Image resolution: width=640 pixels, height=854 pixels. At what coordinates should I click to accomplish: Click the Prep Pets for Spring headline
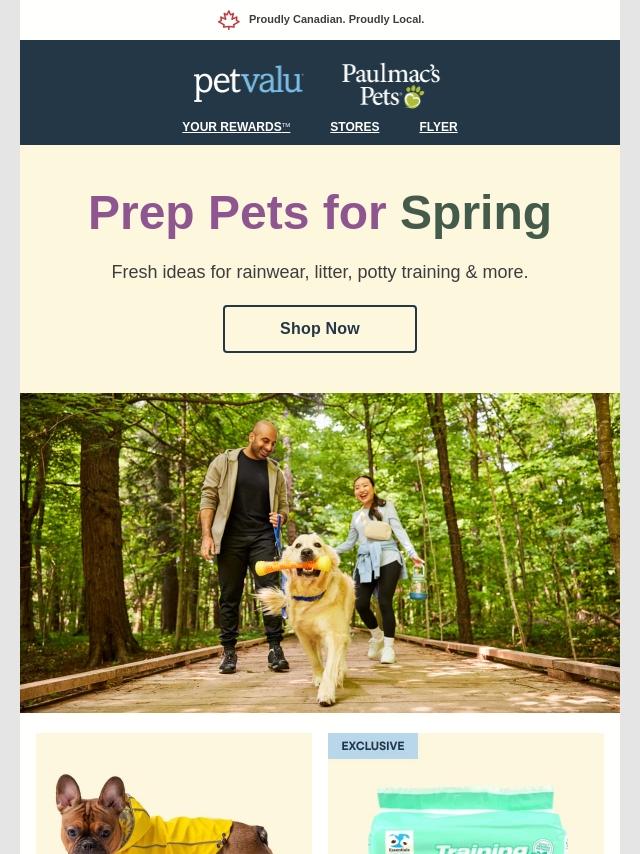pos(320,214)
